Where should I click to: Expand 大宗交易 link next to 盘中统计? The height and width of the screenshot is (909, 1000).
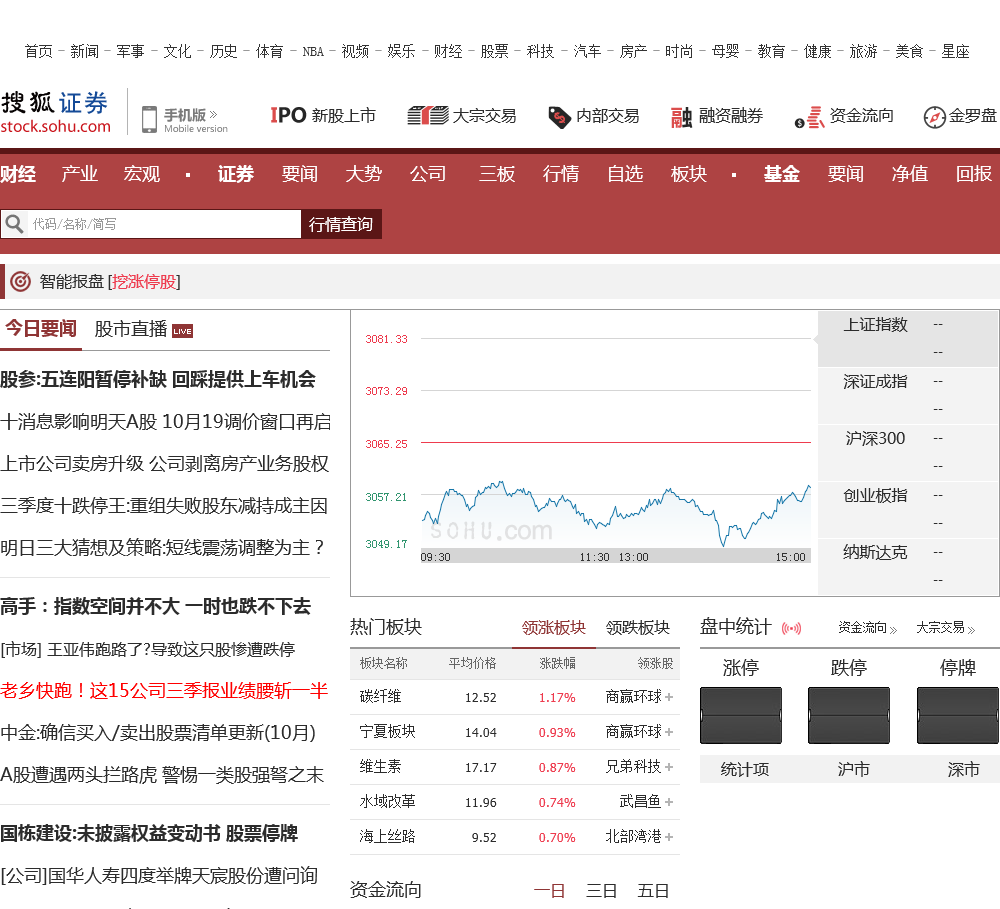(x=946, y=628)
